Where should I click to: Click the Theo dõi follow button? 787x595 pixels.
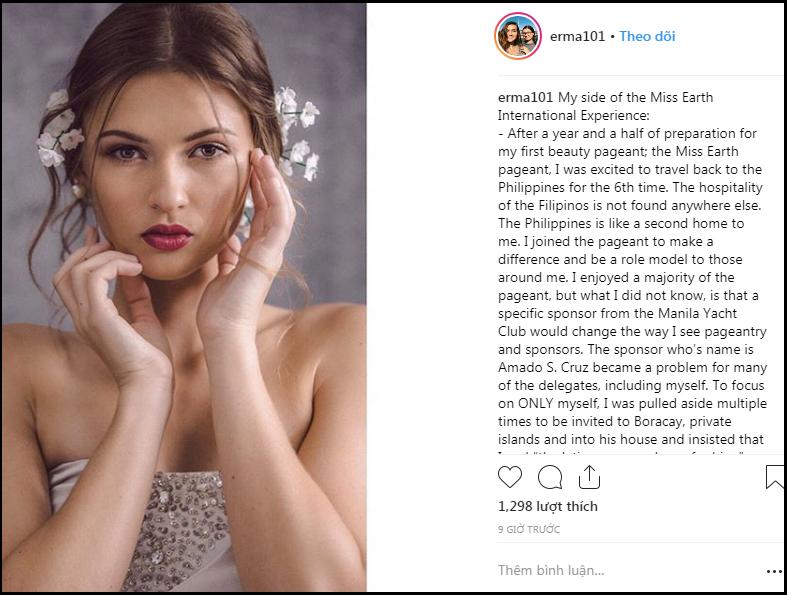[647, 36]
